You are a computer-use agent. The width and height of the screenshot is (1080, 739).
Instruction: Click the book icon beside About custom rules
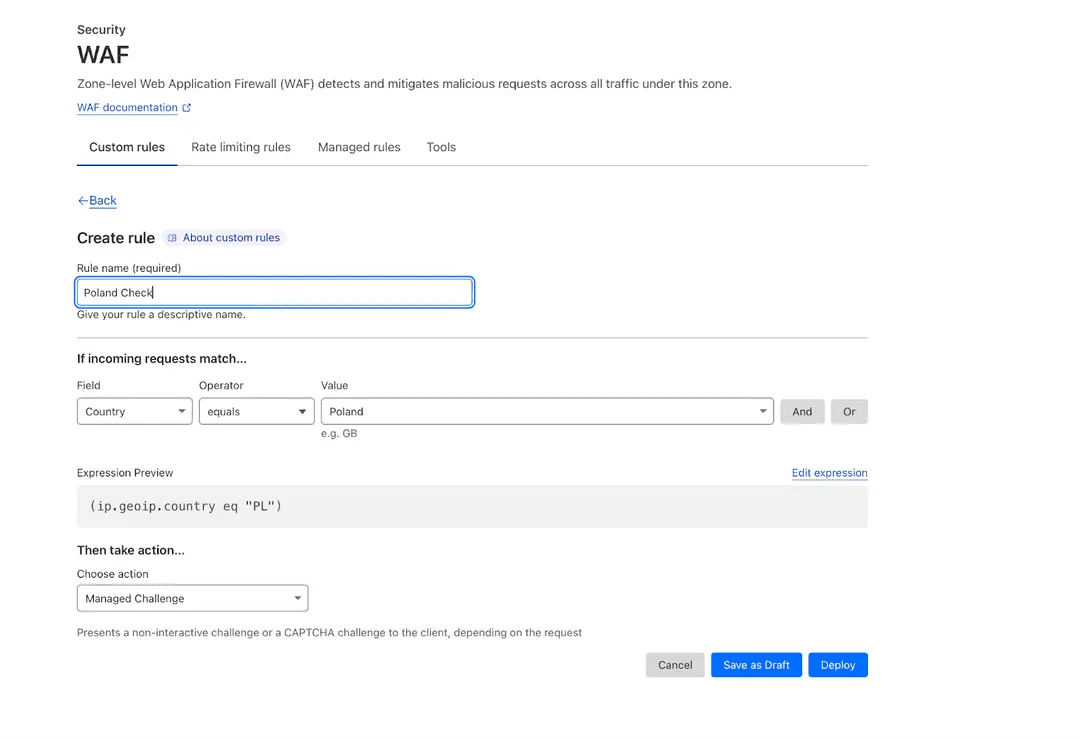click(172, 238)
